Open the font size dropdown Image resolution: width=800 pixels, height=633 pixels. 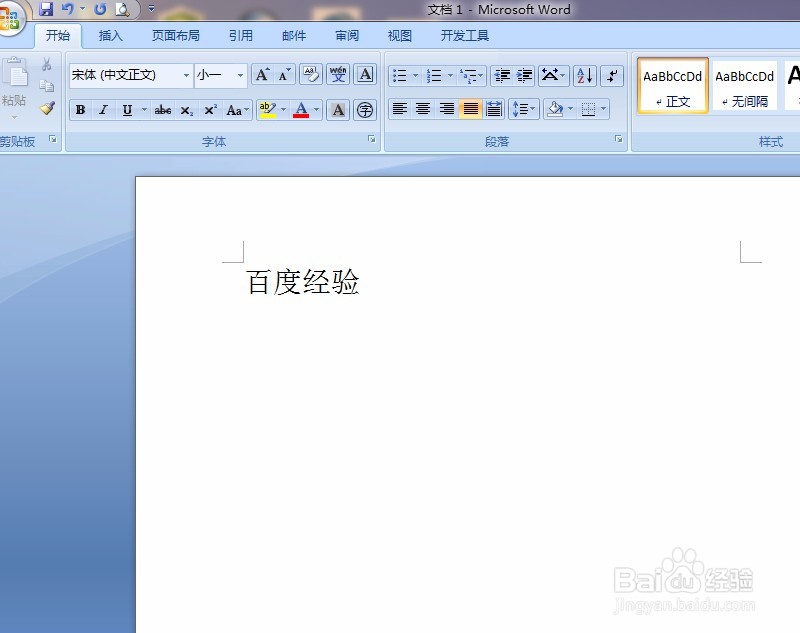tap(238, 74)
